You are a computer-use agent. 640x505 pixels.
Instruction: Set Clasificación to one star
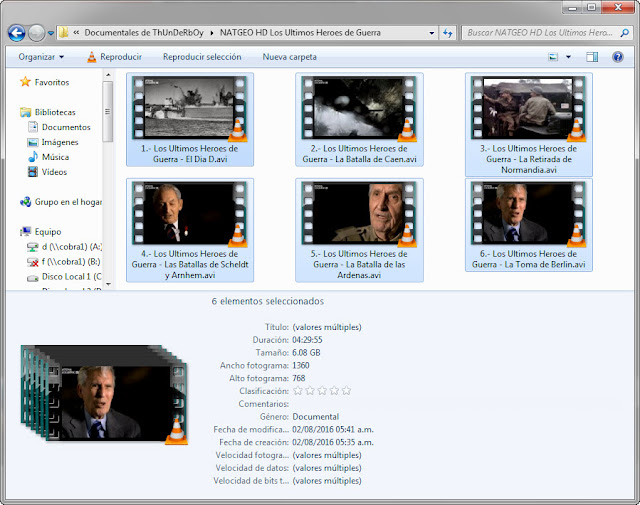click(x=298, y=391)
